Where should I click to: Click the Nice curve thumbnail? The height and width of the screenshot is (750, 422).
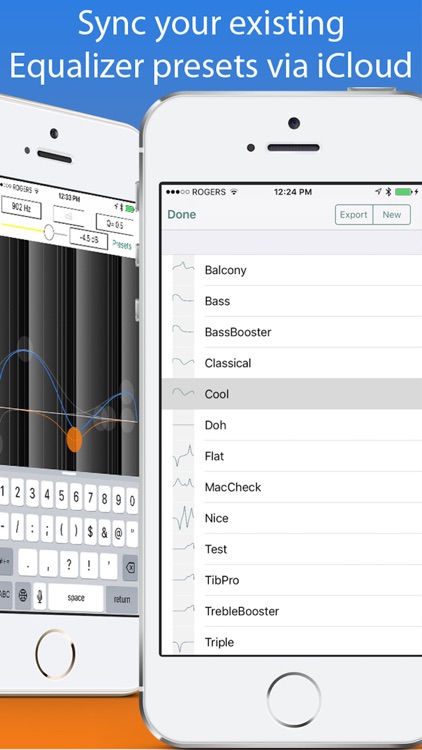click(183, 518)
